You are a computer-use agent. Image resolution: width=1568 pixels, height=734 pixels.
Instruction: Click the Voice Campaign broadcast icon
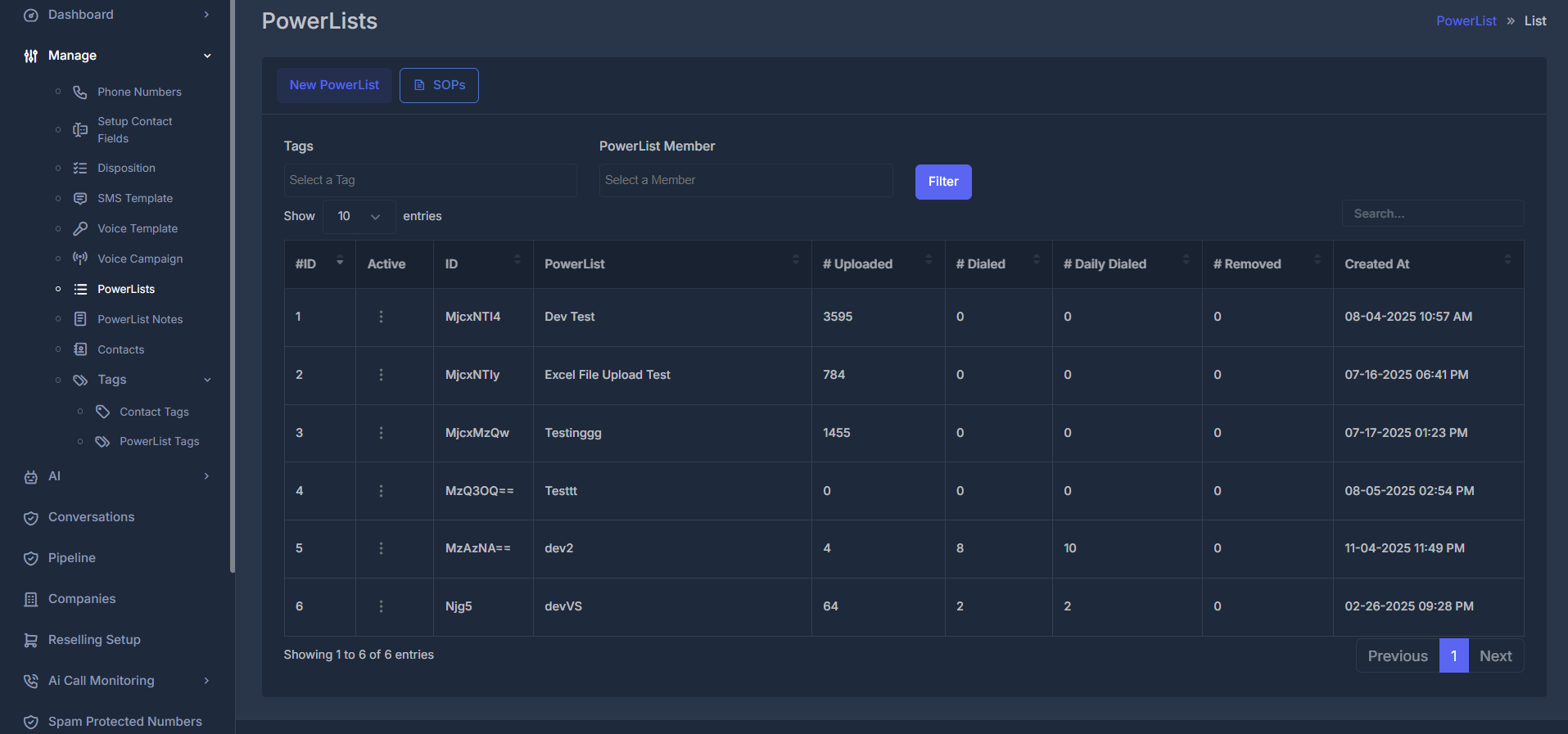(80, 259)
